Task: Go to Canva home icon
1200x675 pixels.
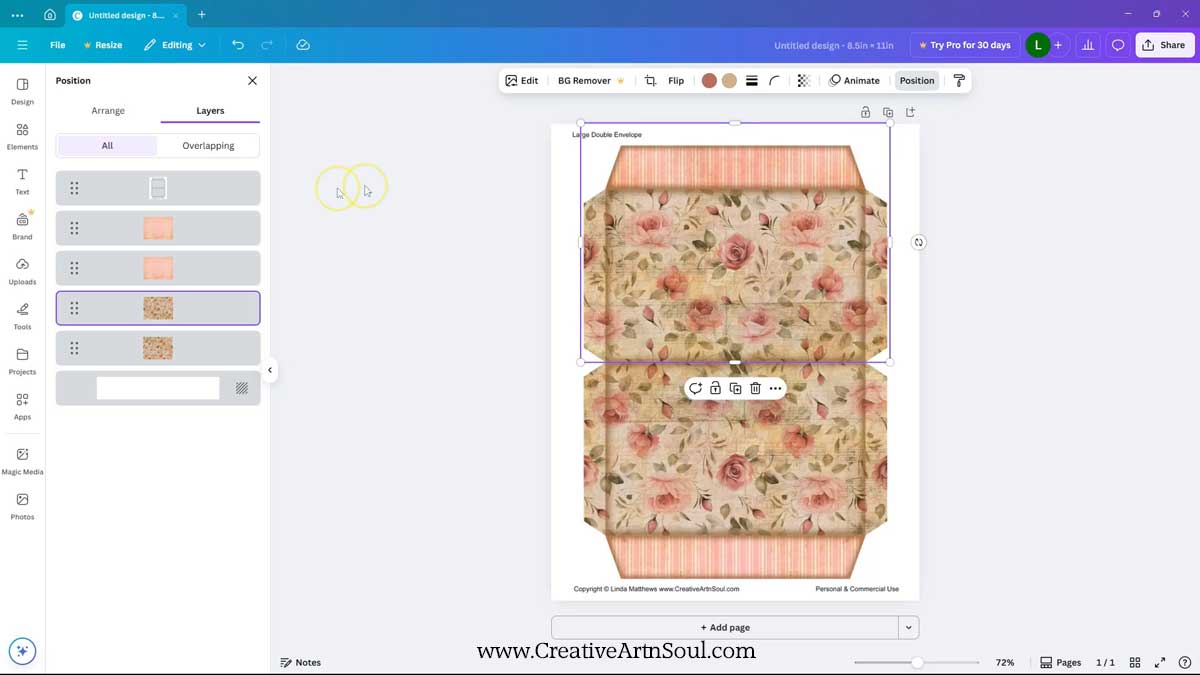Action: point(49,15)
